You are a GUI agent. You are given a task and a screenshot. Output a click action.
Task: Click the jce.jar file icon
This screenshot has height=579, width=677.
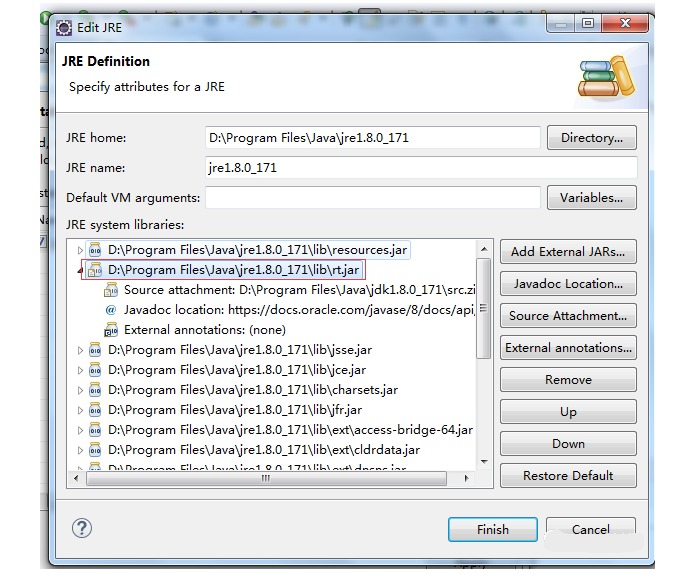tap(95, 370)
